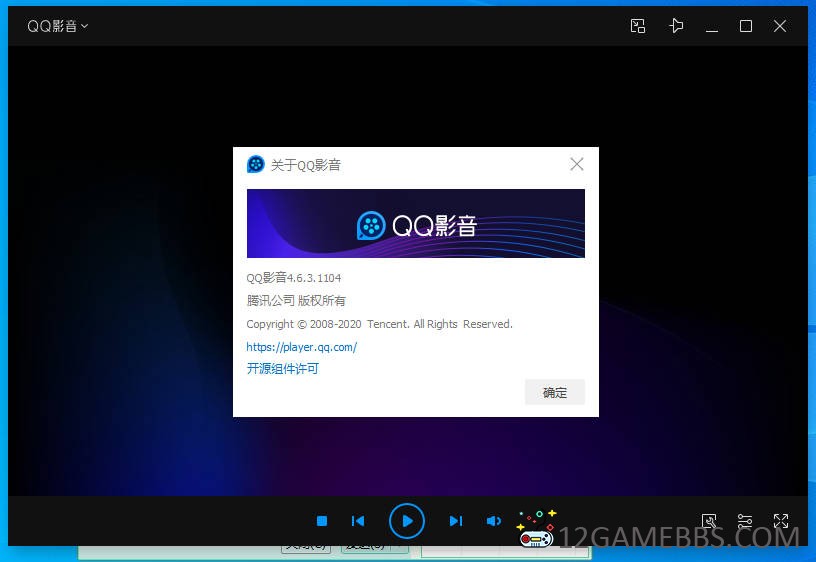The width and height of the screenshot is (816, 562).
Task: Open the https://player.qq.com/ link
Action: tap(302, 347)
